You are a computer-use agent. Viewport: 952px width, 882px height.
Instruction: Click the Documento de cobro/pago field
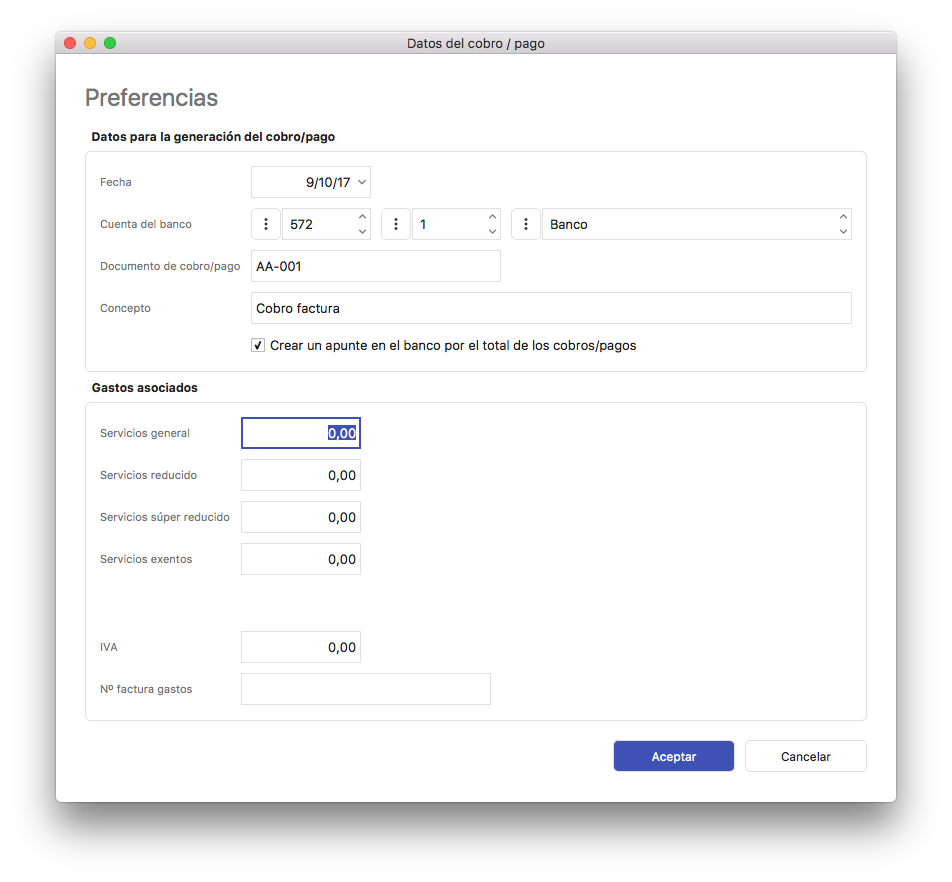pos(375,267)
